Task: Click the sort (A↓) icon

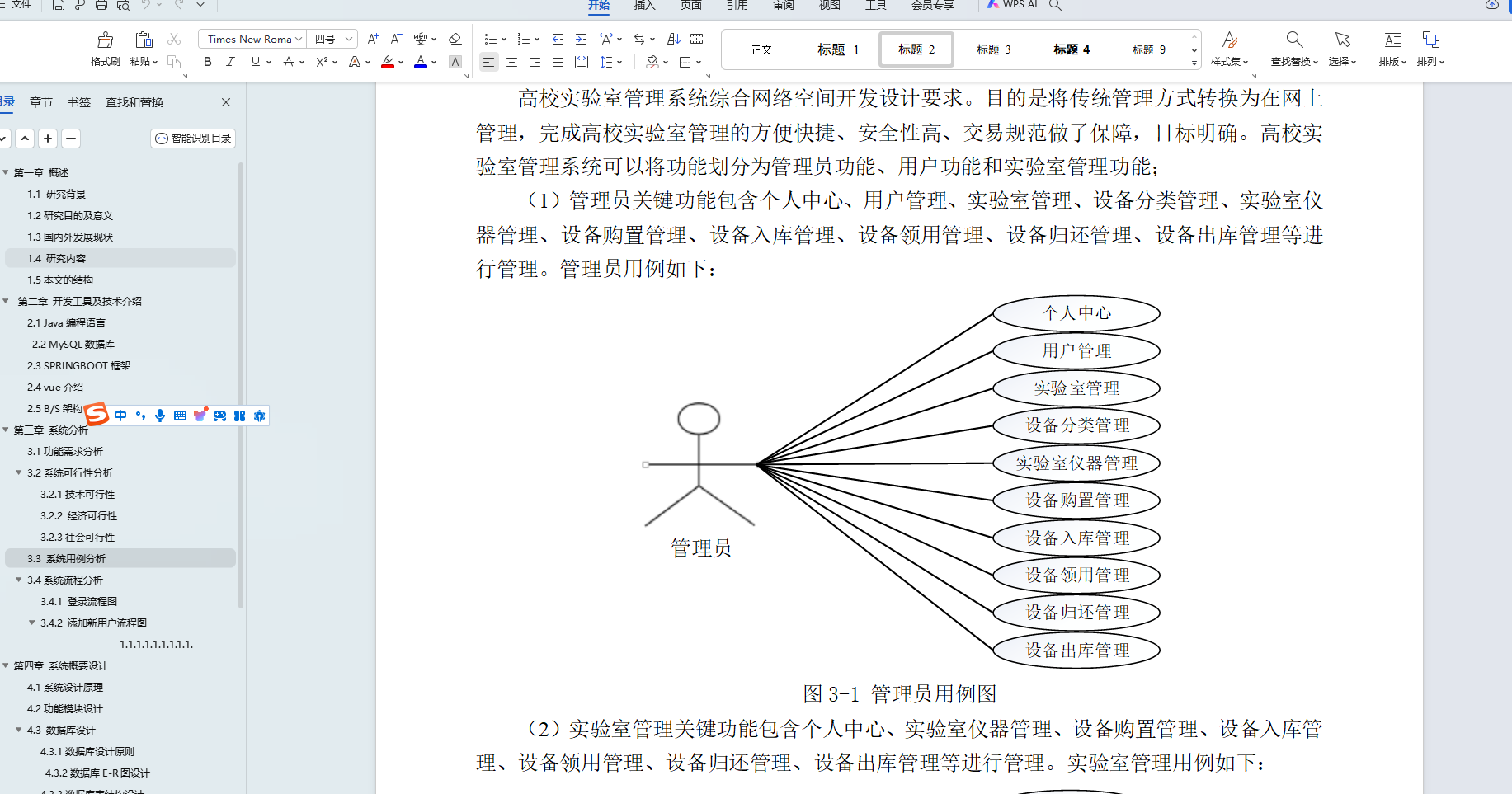Action: (674, 39)
